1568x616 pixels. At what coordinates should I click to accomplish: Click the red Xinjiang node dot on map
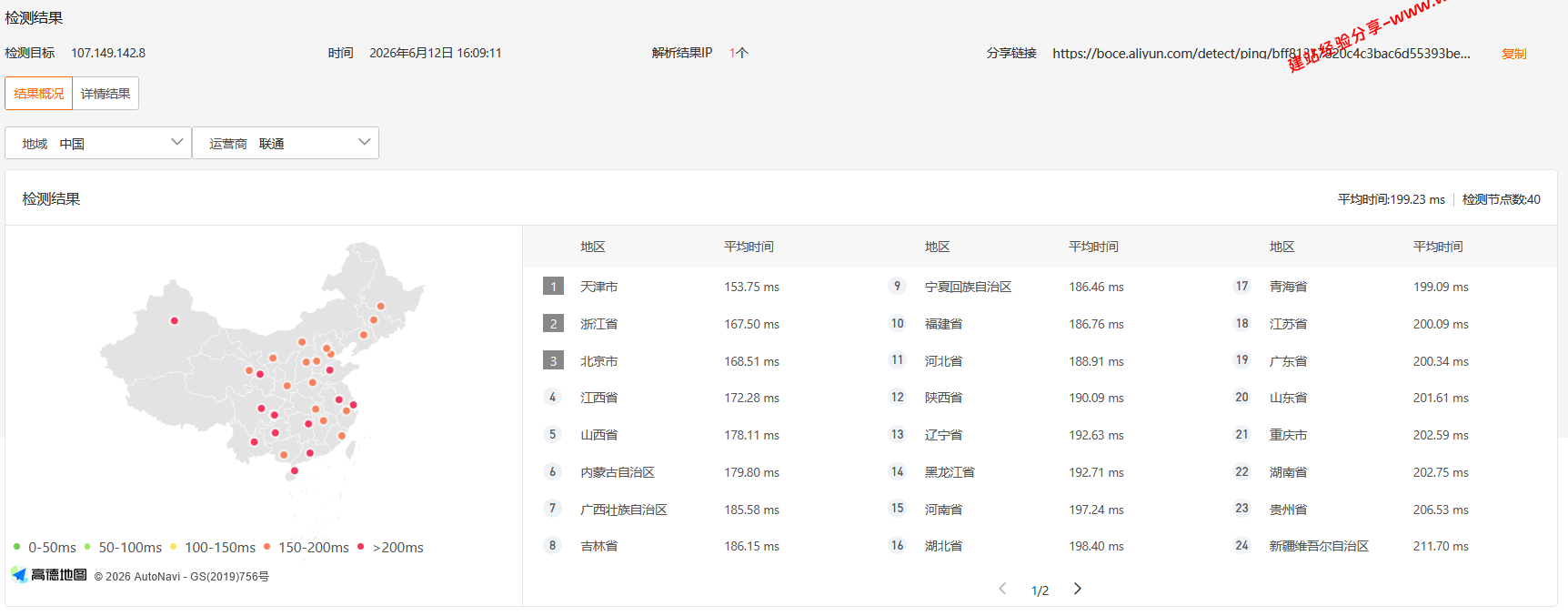click(175, 320)
